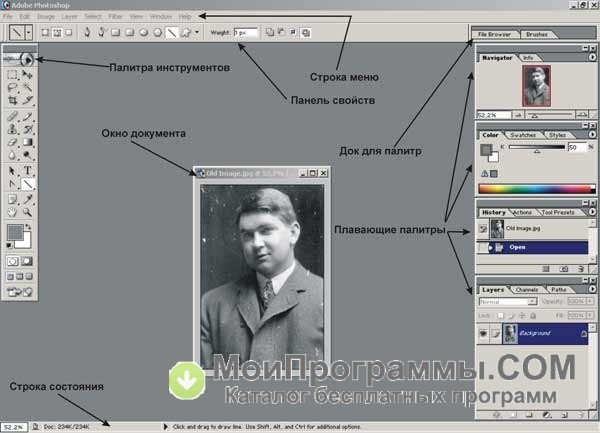Image resolution: width=600 pixels, height=433 pixels.
Task: Select the Magic Wand tool
Action: pos(27,88)
